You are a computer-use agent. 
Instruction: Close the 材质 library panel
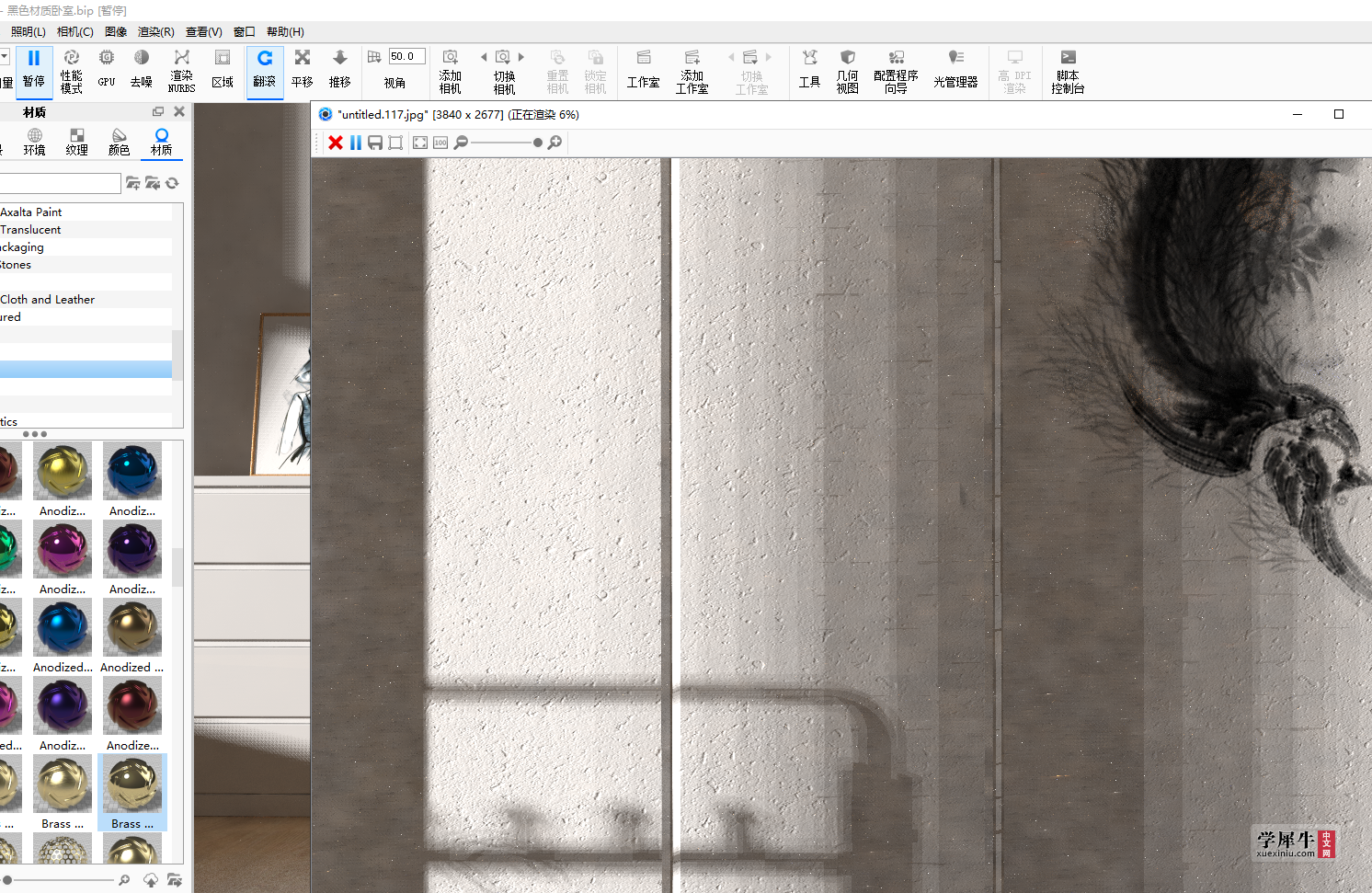[179, 111]
